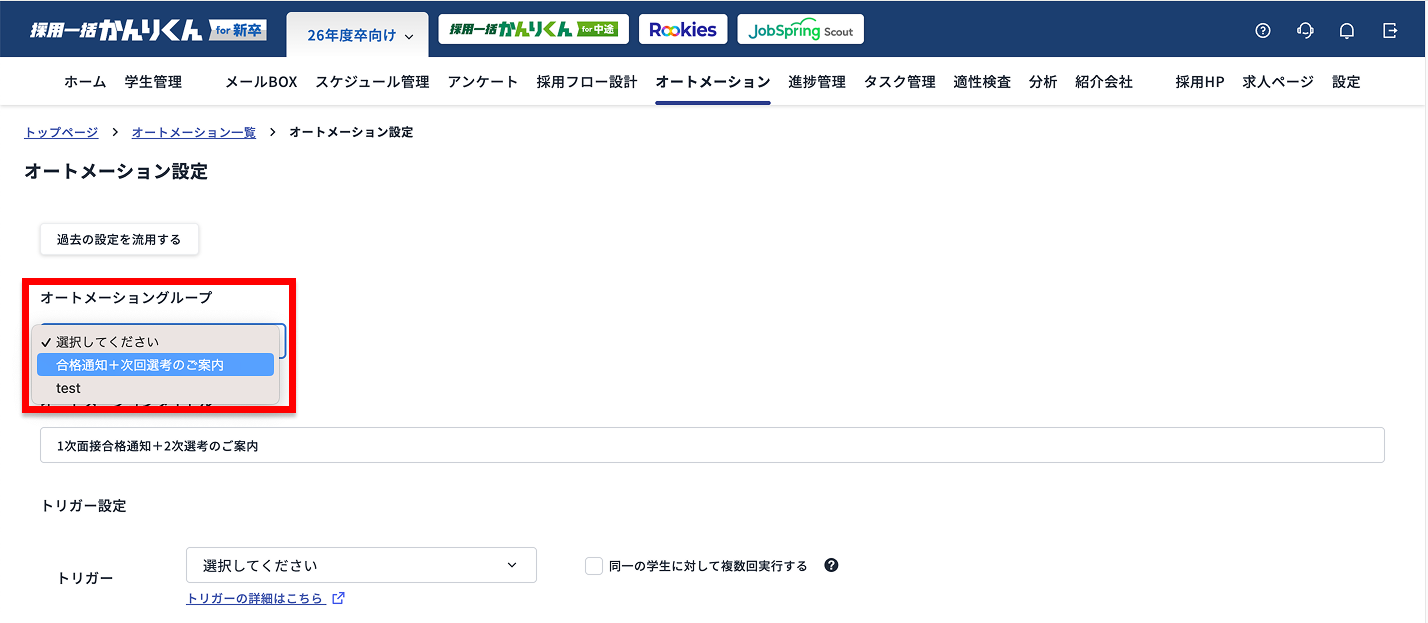Screen dimensions: 1428x623
Task: Open the help question mark icon
Action: click(1262, 30)
